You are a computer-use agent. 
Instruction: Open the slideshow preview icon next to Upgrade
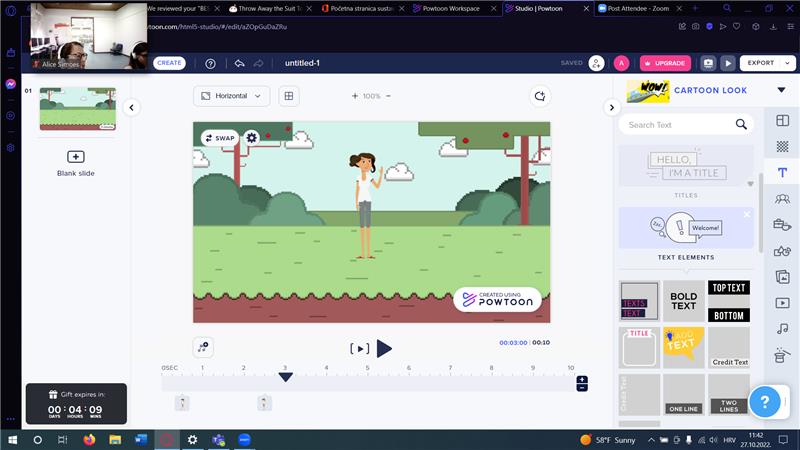708,63
